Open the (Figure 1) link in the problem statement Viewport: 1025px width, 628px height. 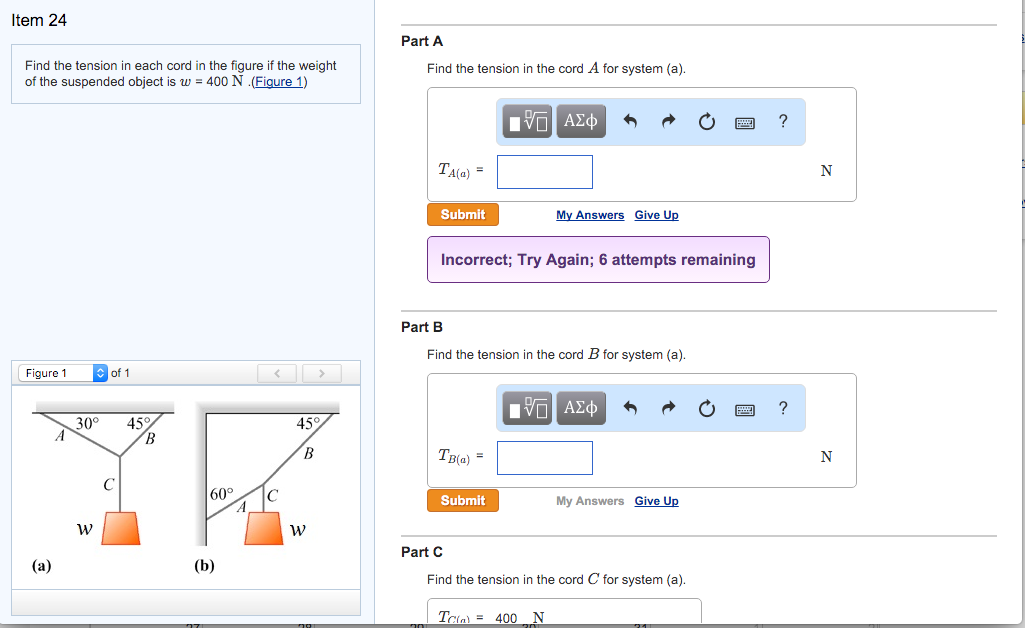(279, 81)
